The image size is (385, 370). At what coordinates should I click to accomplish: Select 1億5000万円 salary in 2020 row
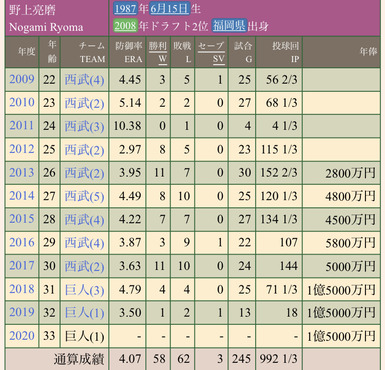point(341,337)
